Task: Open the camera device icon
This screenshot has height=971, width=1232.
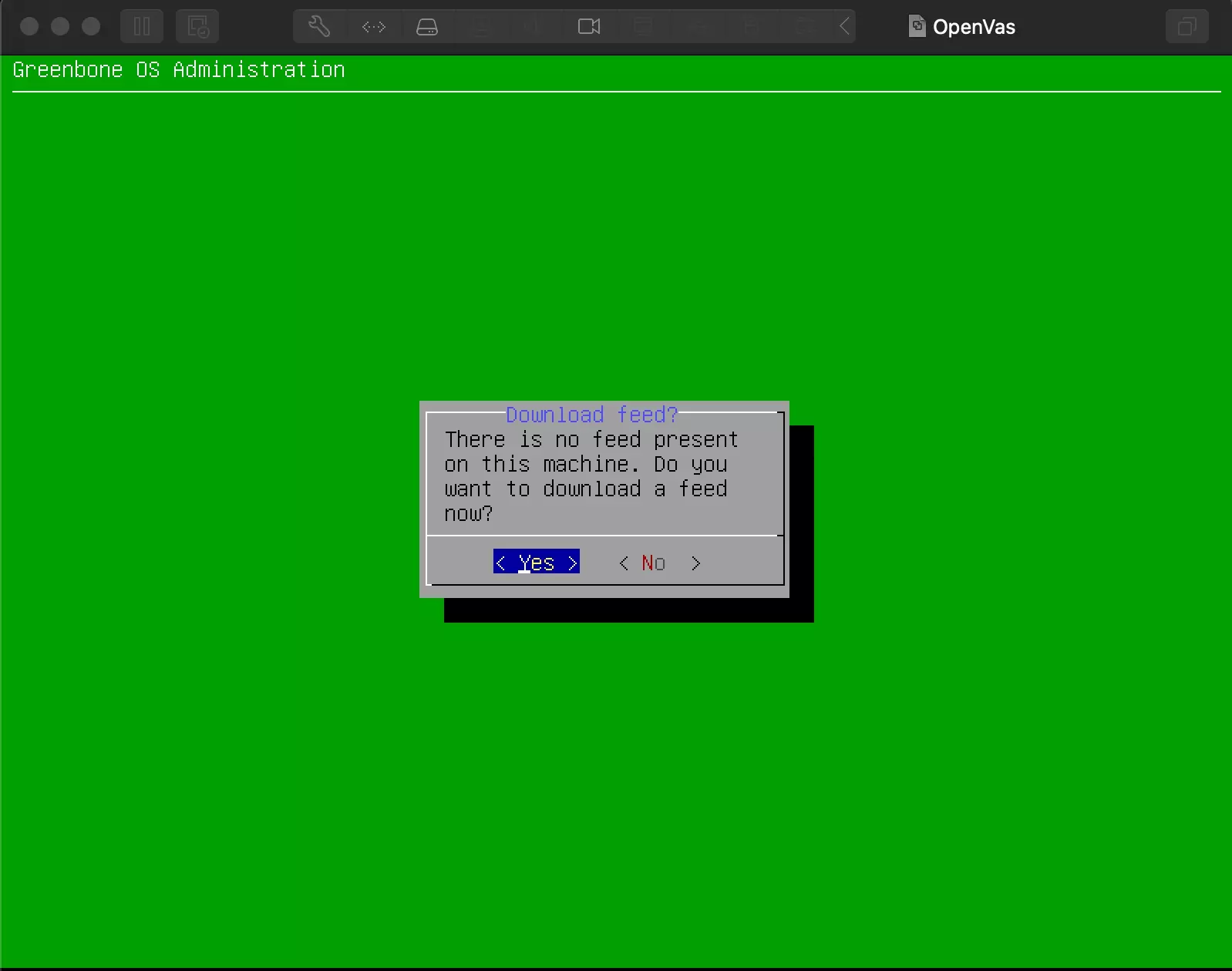Action: [589, 27]
